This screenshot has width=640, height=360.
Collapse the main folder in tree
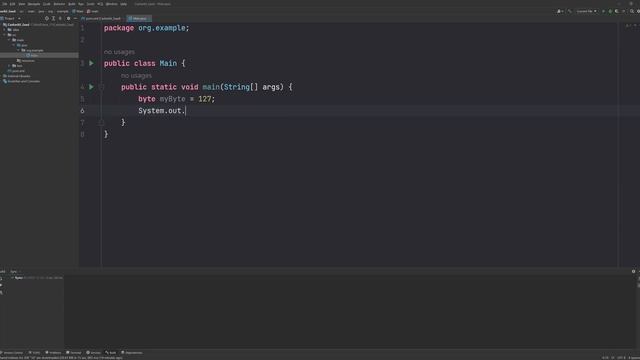point(9,40)
